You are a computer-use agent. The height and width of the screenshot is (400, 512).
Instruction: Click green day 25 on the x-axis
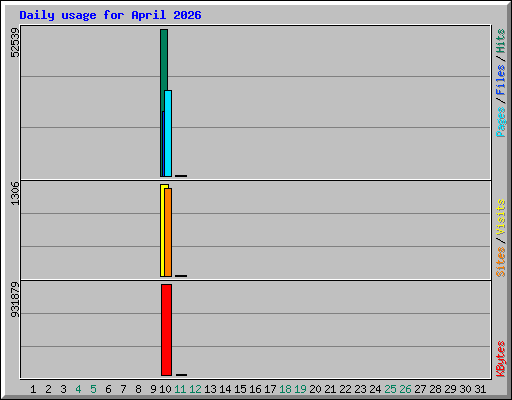pyautogui.click(x=390, y=389)
